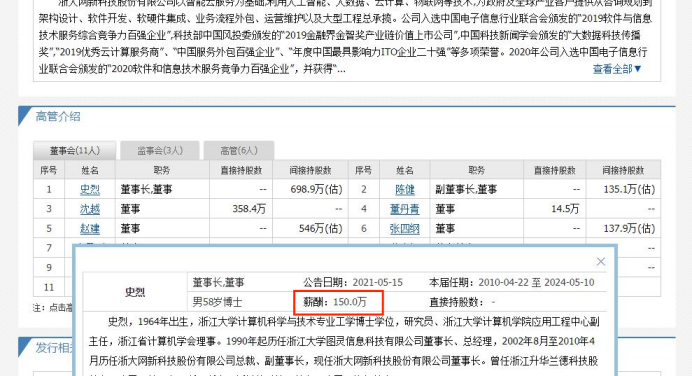The height and width of the screenshot is (376, 692).
Task: Open executive profile link 沈越
Action: pos(90,209)
